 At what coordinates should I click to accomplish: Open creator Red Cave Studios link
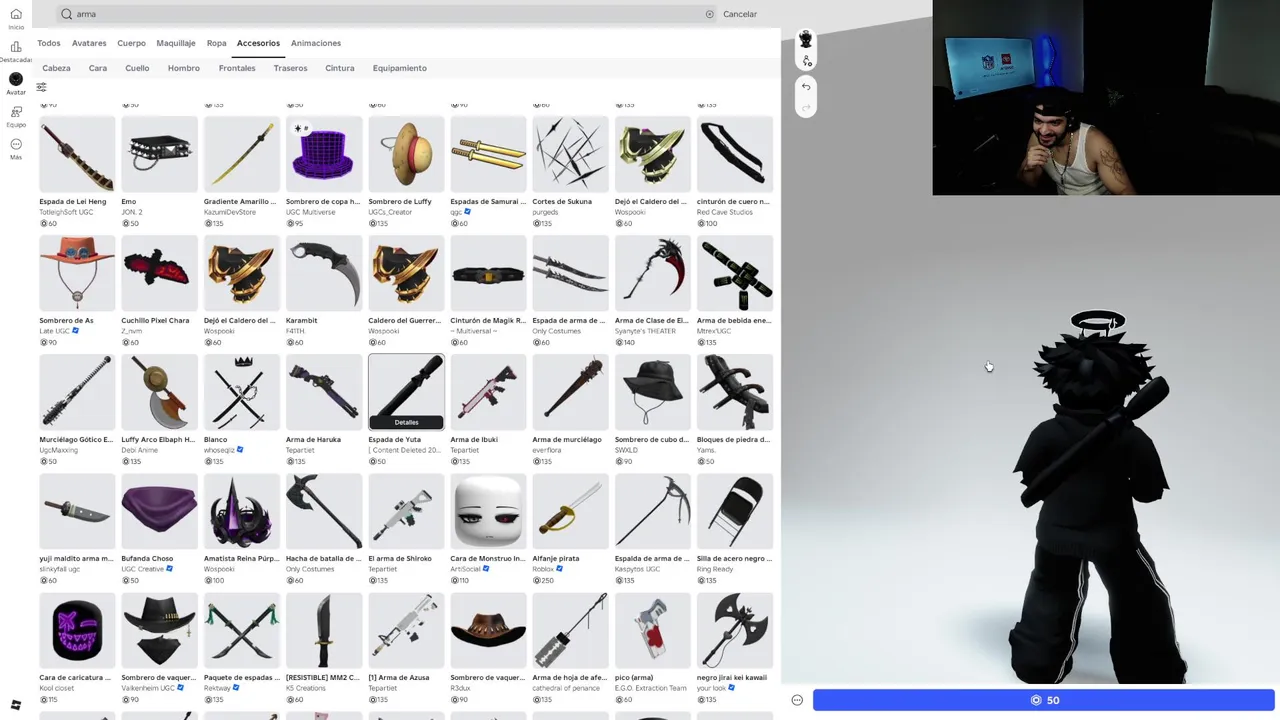[725, 212]
